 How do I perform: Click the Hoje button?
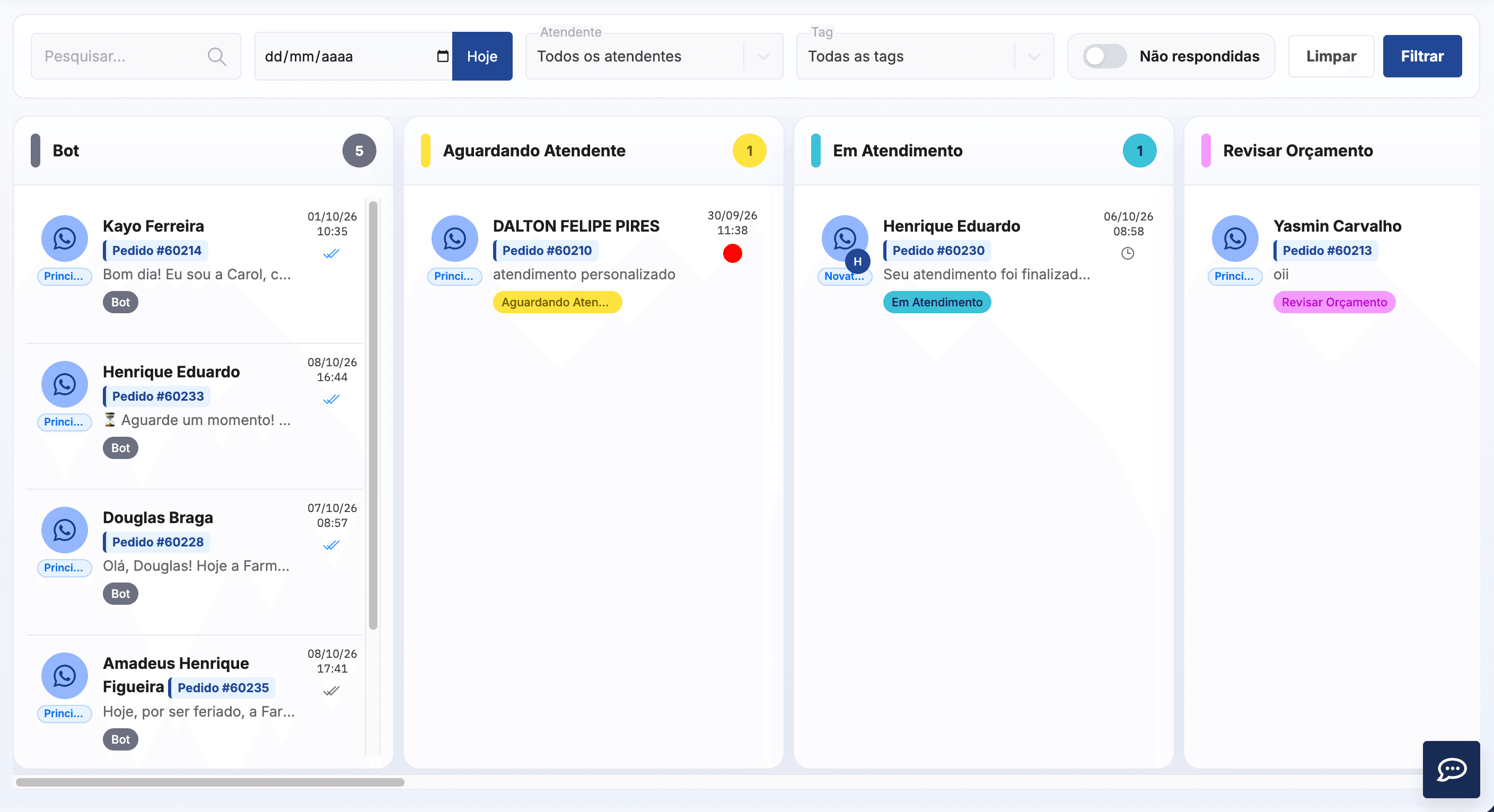pos(482,56)
